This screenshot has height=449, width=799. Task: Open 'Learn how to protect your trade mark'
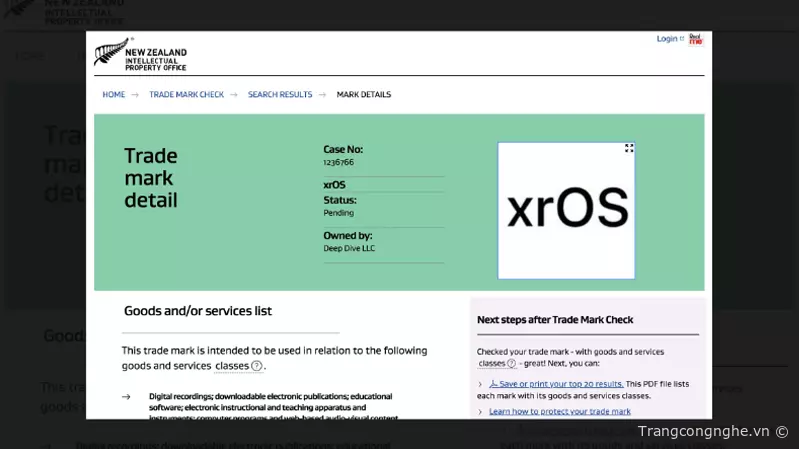pyautogui.click(x=559, y=411)
